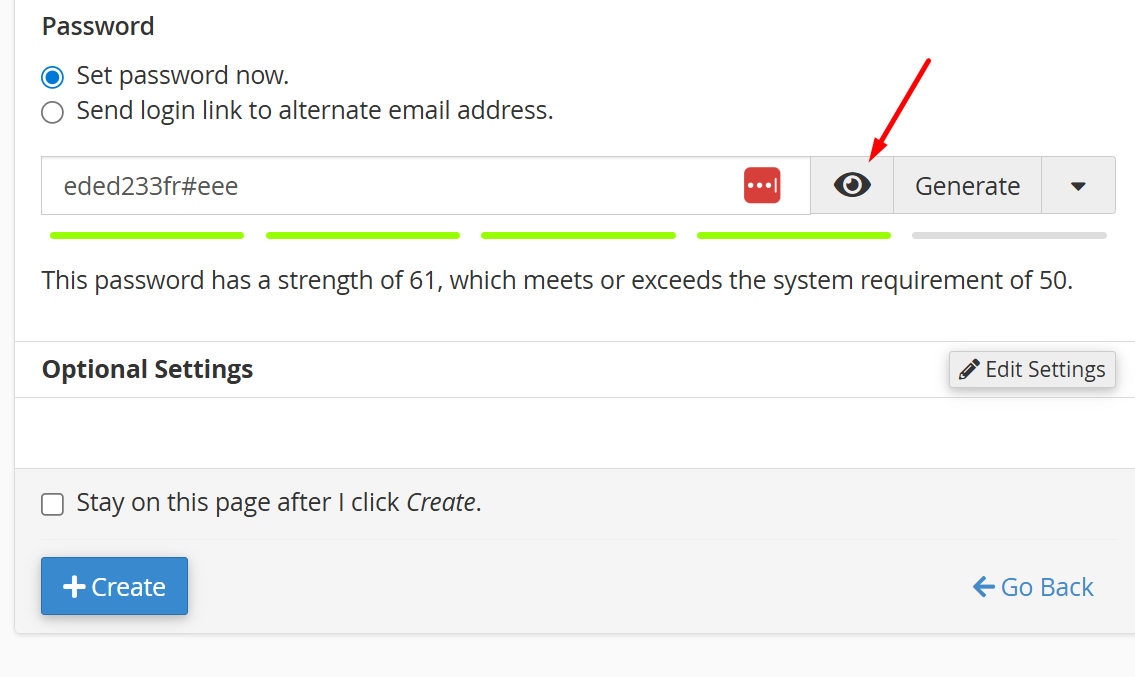Screen dimensions: 1135x677
Task: Click the plus icon on Create
Action: 74,586
